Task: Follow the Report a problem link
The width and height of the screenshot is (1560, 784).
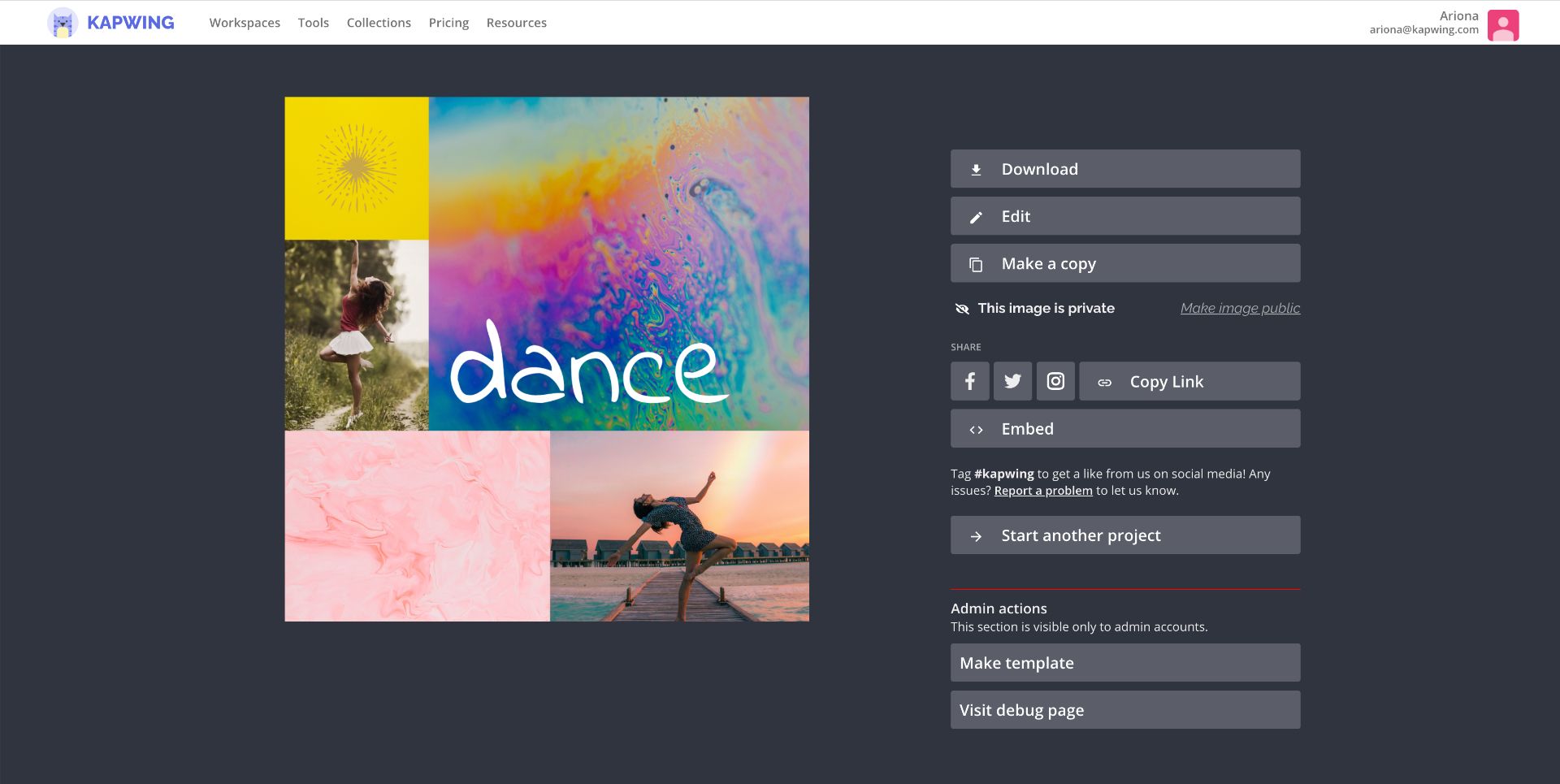Action: click(x=1042, y=491)
